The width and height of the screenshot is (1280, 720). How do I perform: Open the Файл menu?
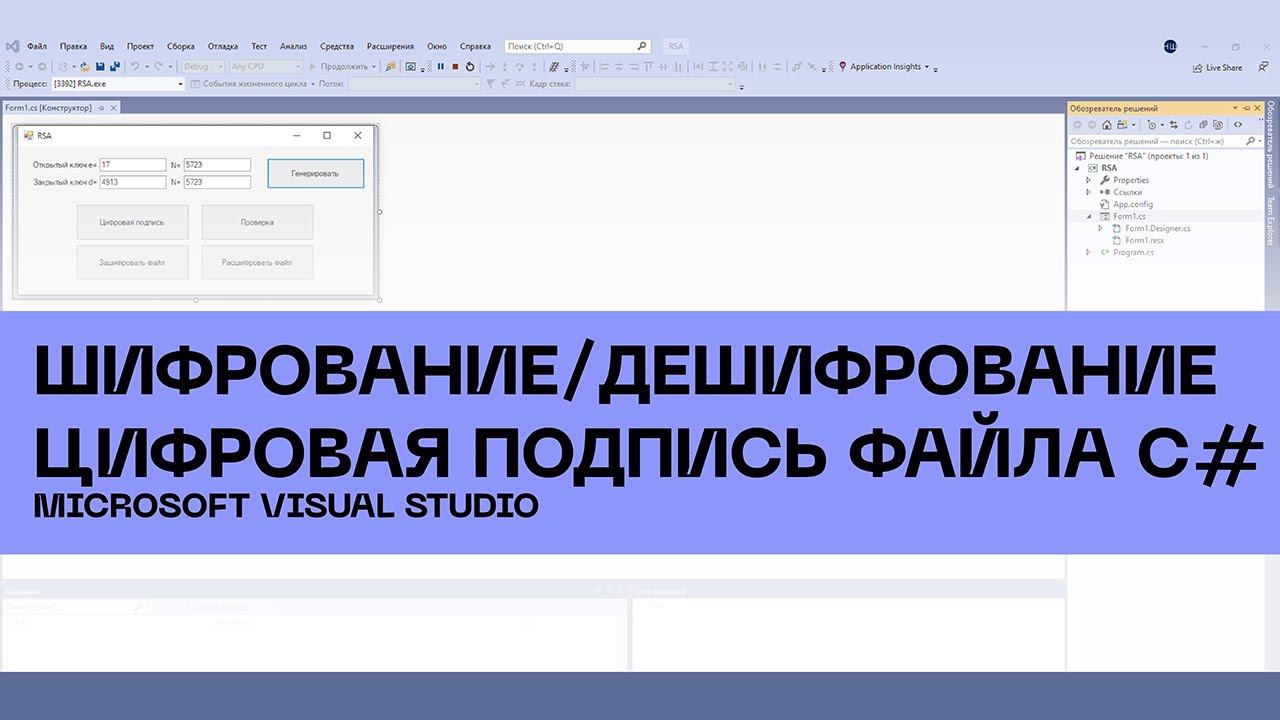click(37, 46)
